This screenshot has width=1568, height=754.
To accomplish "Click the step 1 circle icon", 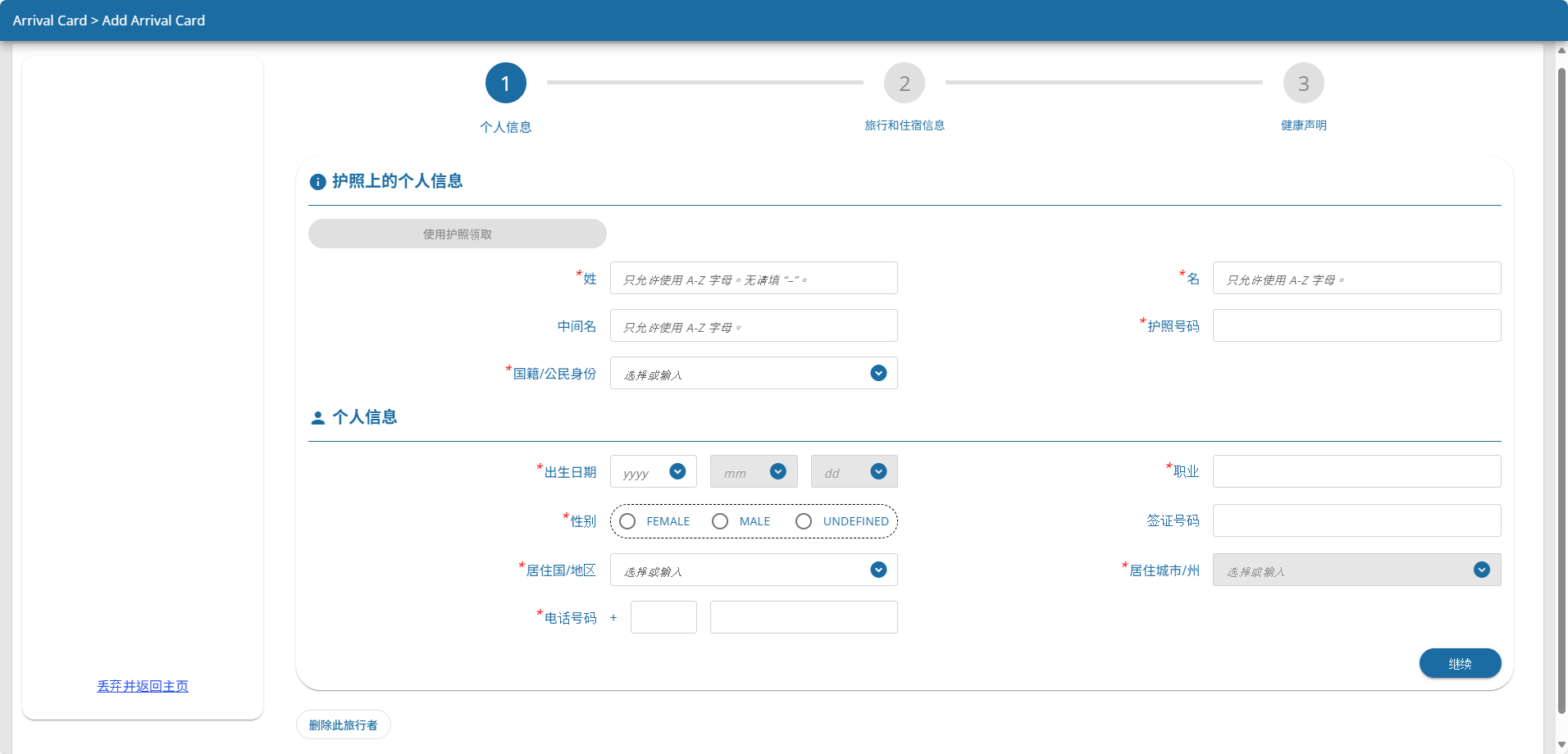I will (x=505, y=84).
